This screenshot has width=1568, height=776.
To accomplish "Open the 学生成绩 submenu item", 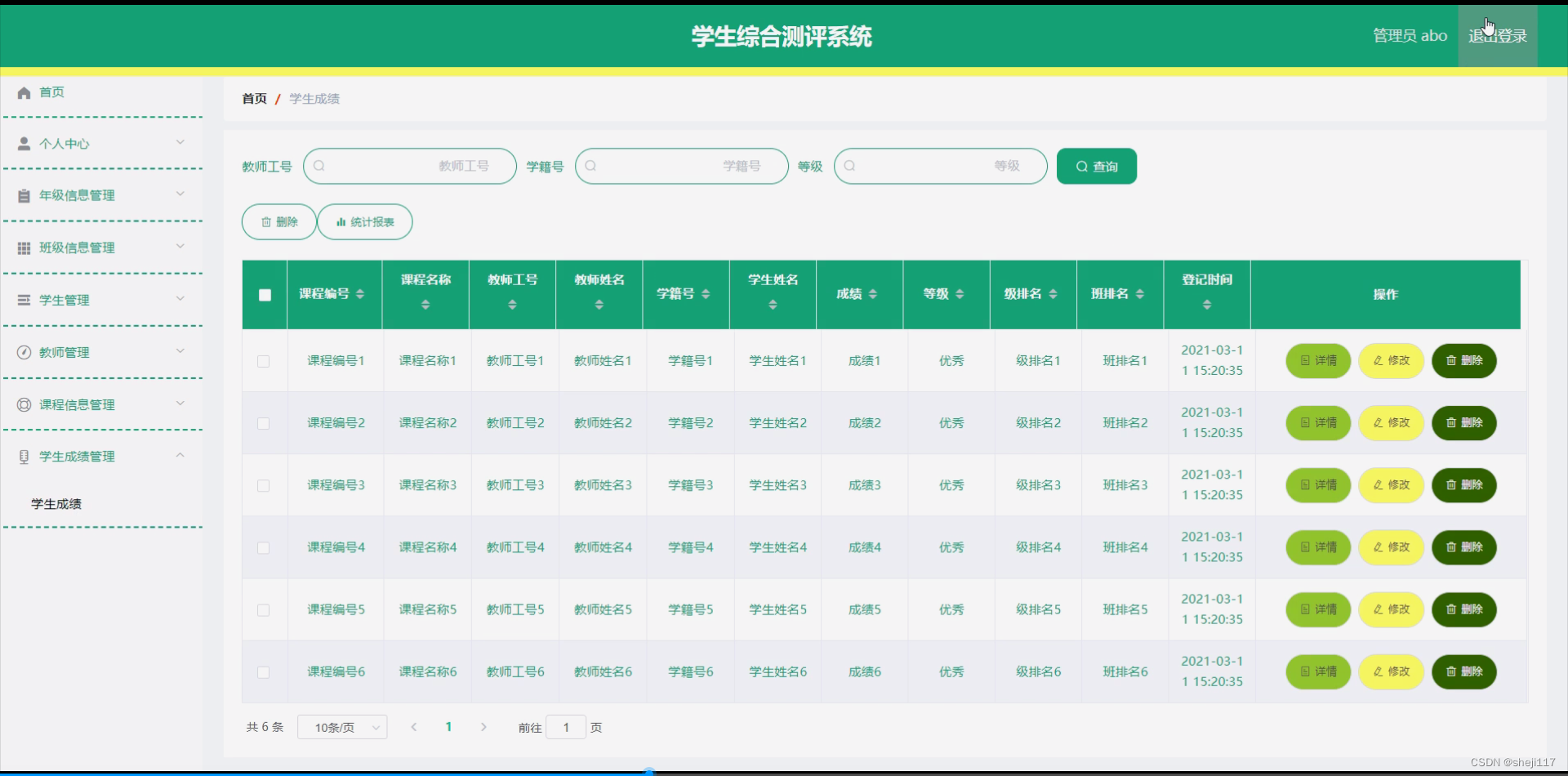I will click(56, 504).
